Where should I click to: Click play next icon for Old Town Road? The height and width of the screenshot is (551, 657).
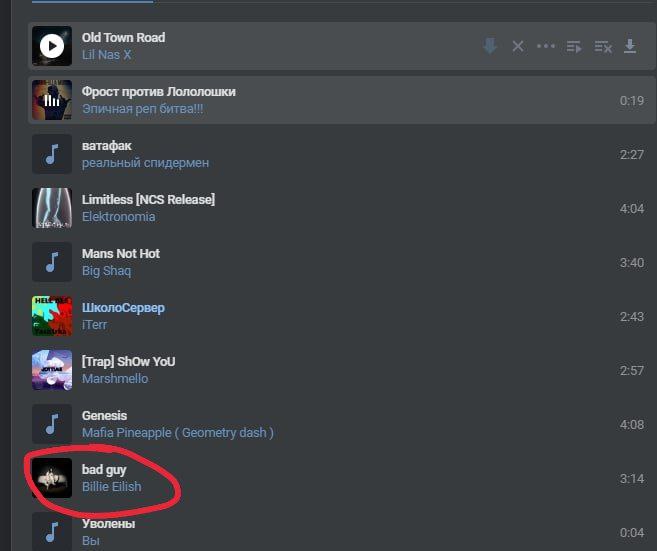(574, 47)
